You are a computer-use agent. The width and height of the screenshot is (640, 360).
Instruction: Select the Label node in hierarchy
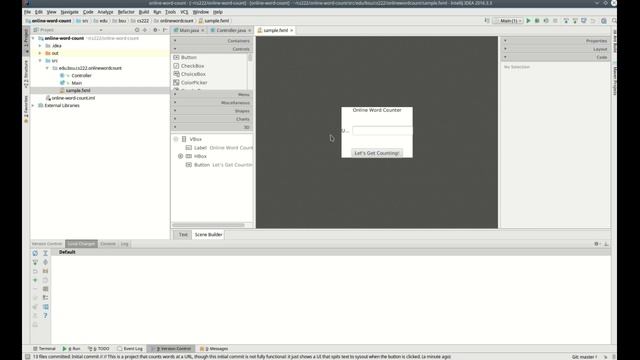[219, 148]
